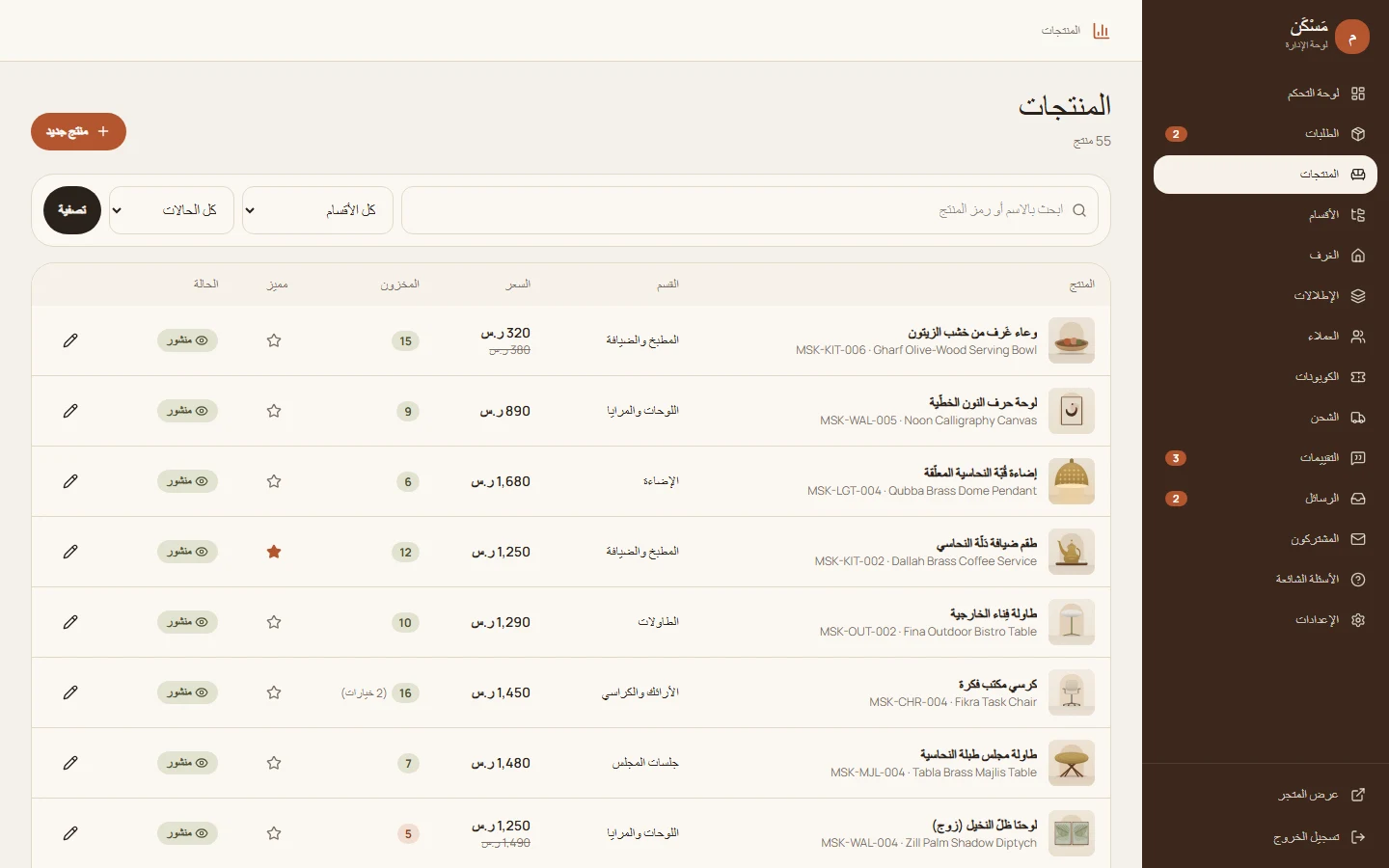Open الرسائل messages inbox
1389x868 pixels.
(1266, 499)
